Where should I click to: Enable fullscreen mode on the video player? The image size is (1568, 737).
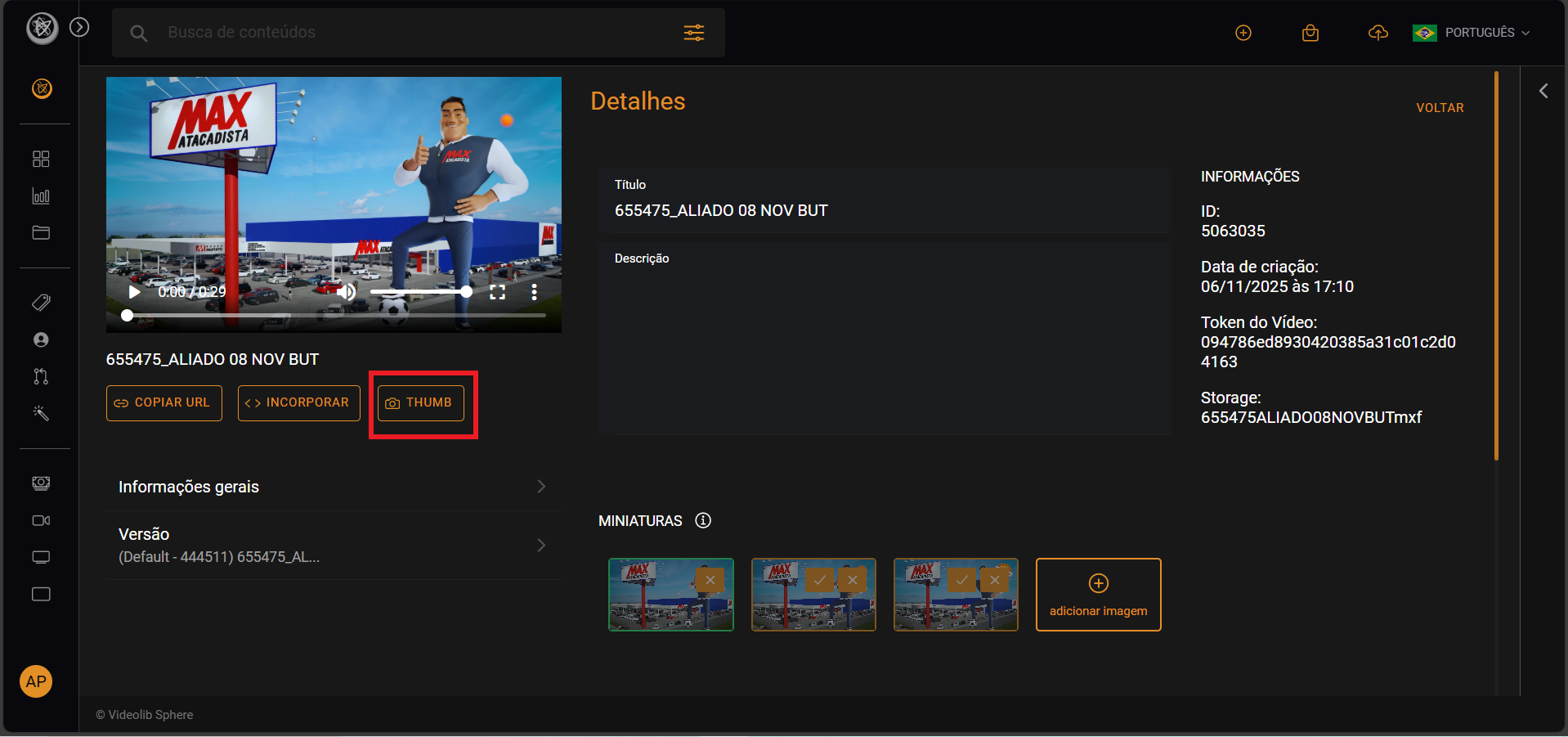498,291
